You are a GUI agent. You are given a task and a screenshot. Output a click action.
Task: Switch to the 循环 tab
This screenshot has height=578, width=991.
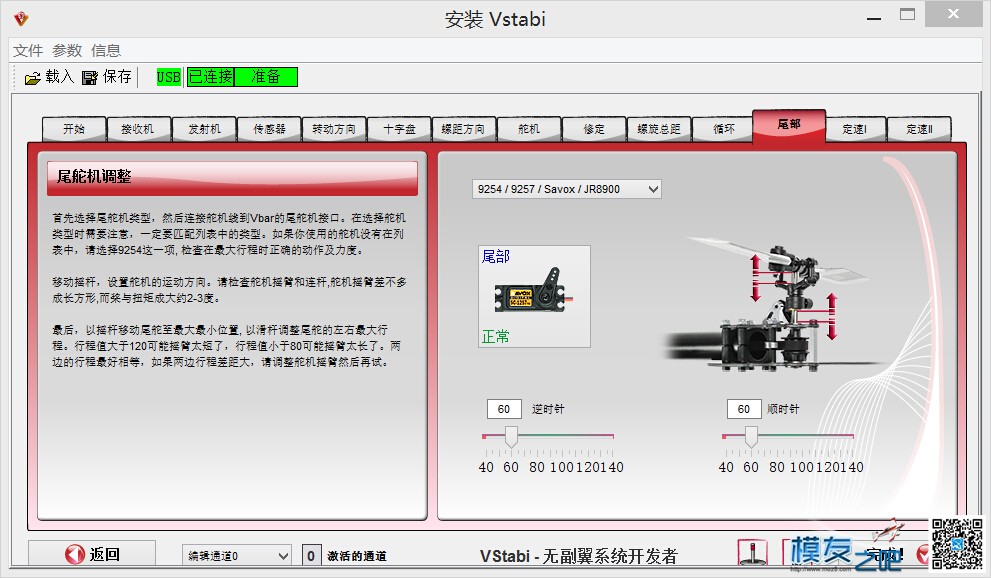pos(724,129)
